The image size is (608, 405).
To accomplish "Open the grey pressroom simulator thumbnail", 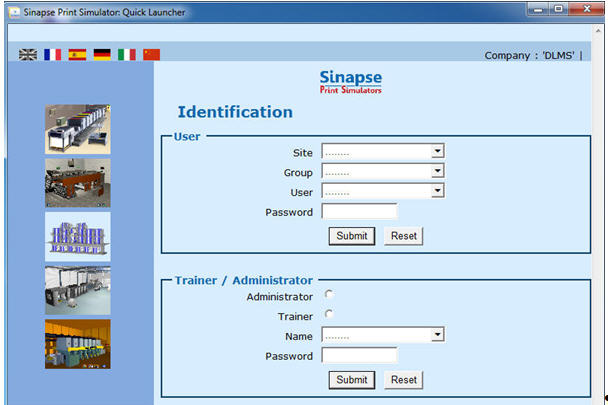I will (x=78, y=290).
